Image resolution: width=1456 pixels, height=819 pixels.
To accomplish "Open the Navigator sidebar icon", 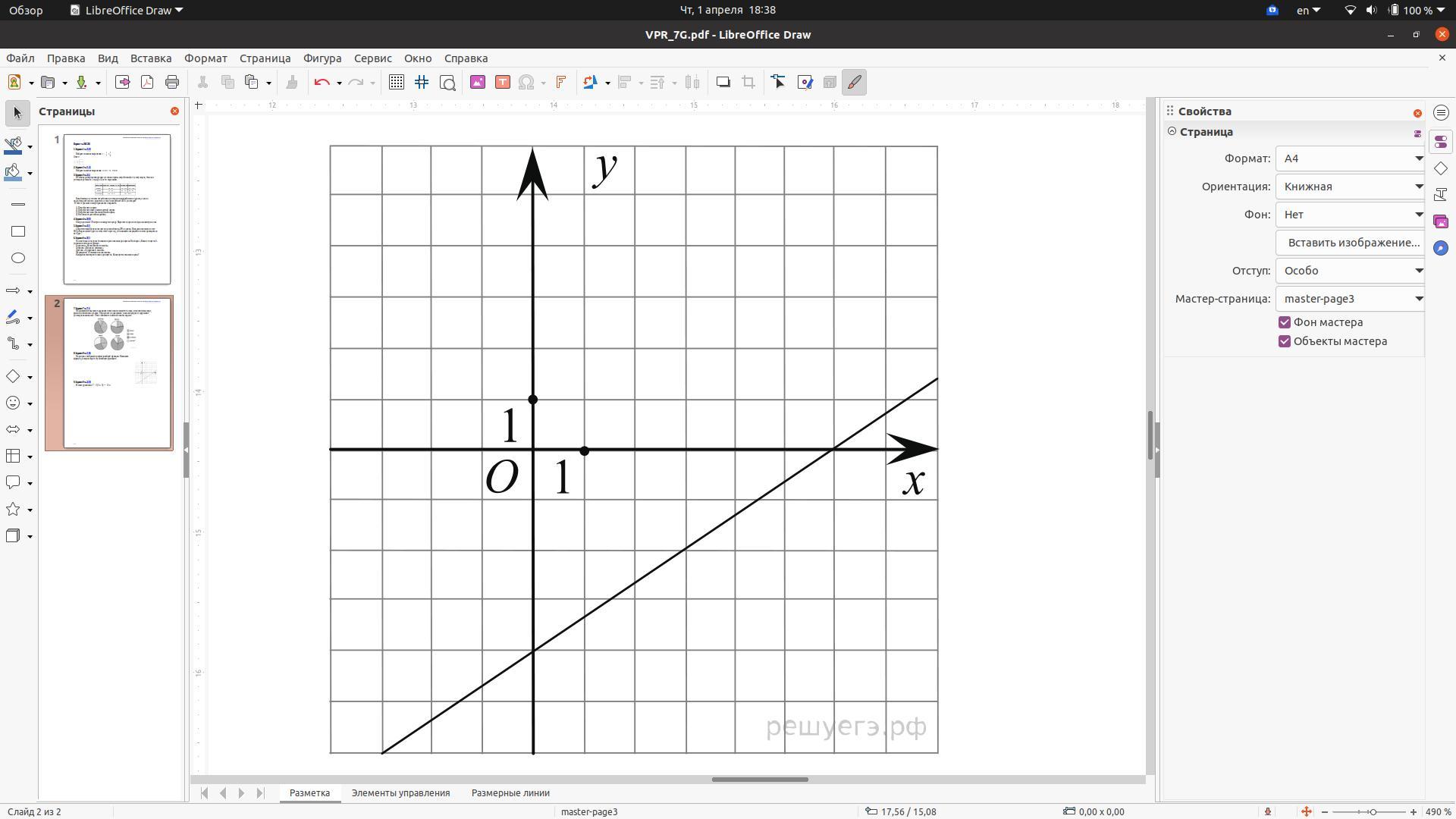I will (1441, 248).
